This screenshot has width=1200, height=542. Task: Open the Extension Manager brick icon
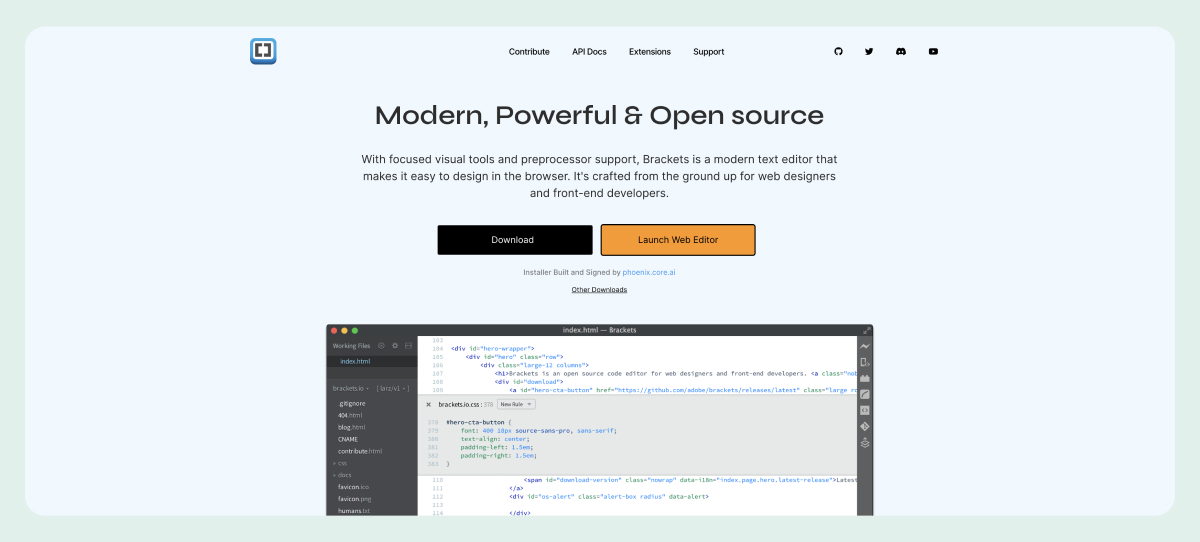865,378
